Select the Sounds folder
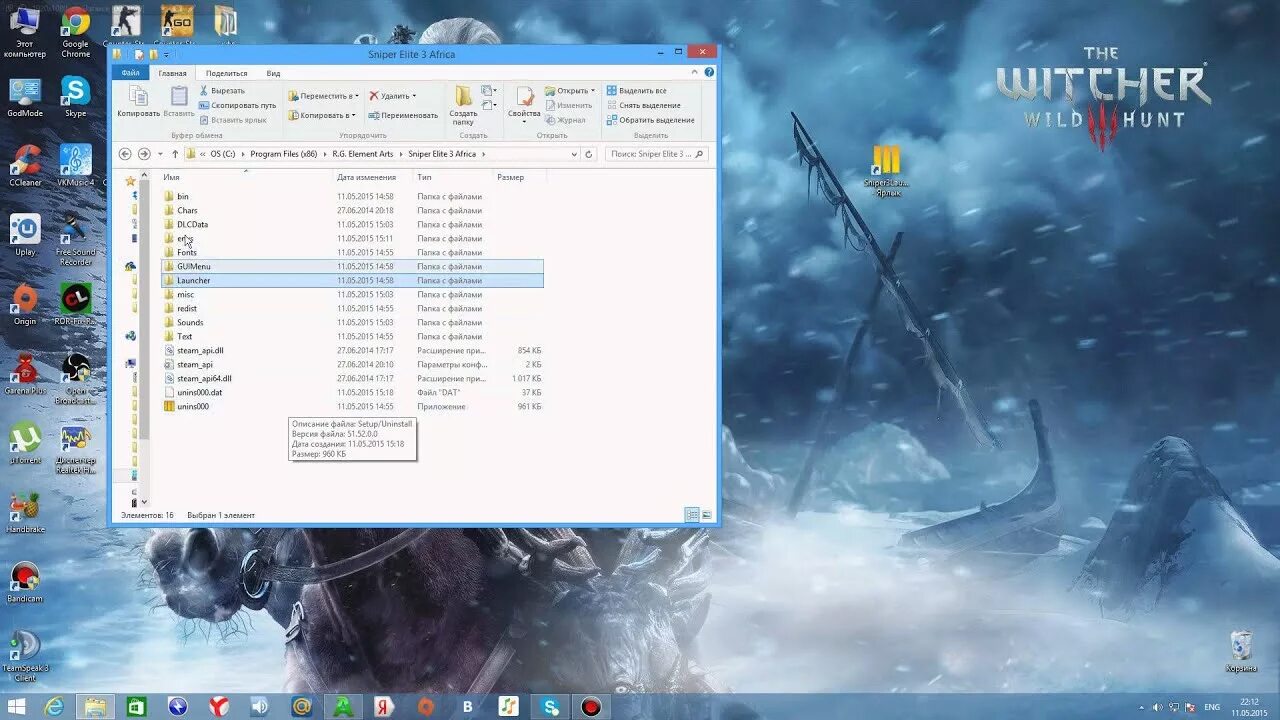 point(190,322)
